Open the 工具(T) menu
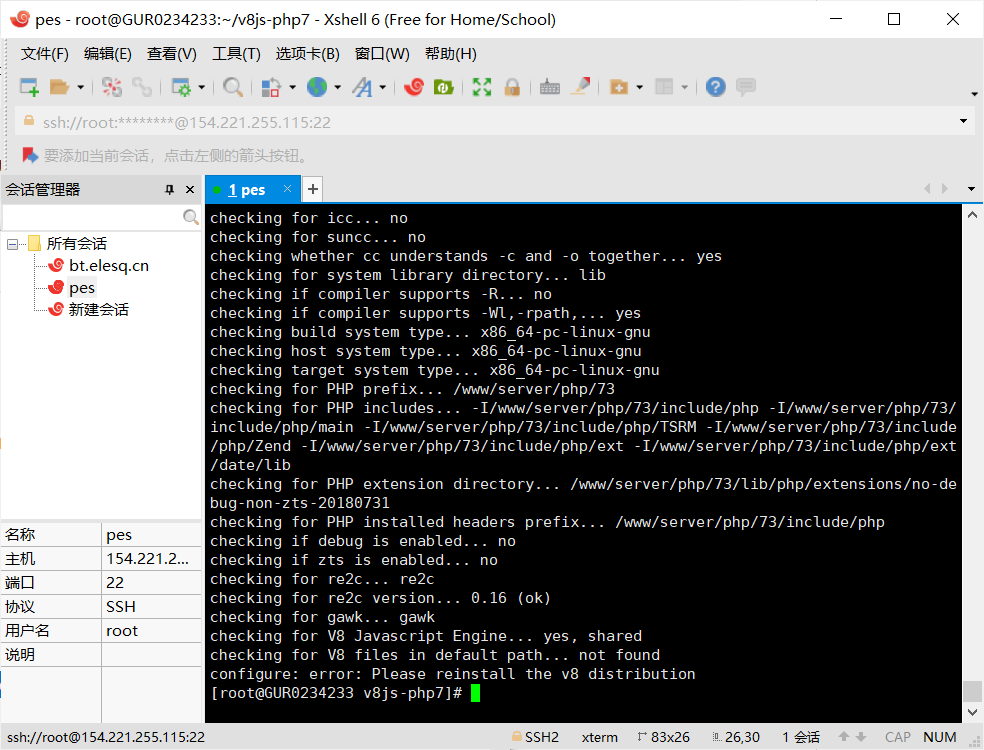 pyautogui.click(x=237, y=54)
